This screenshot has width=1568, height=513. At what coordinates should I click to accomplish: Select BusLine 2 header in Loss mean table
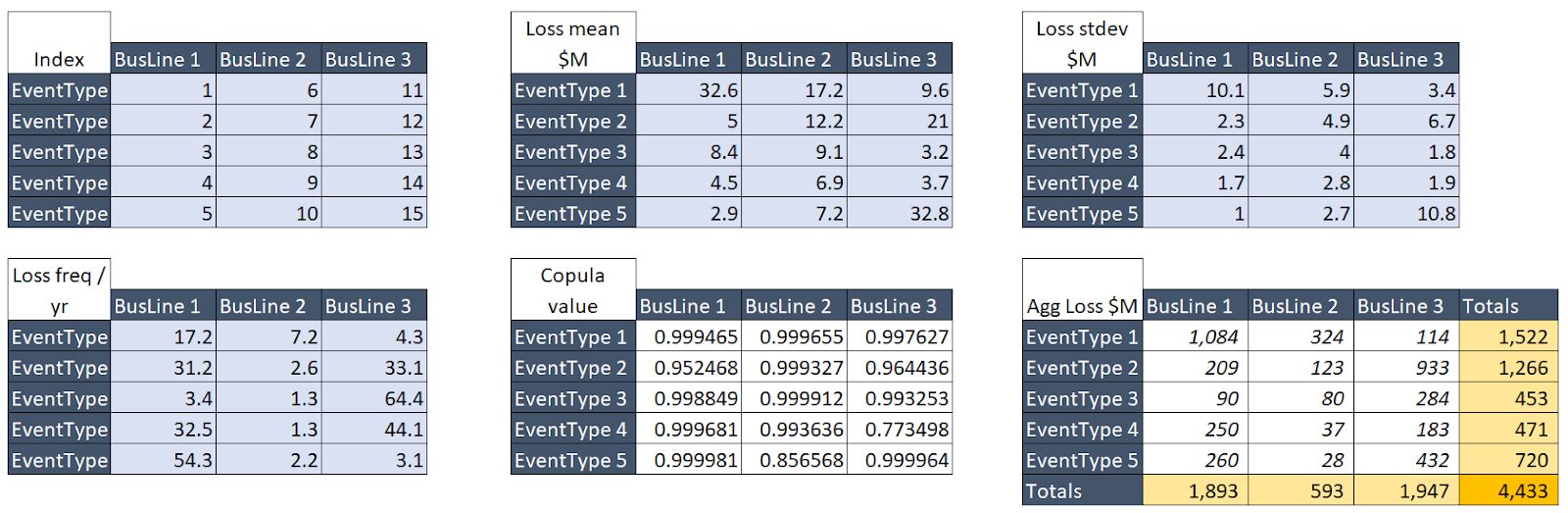[x=794, y=59]
